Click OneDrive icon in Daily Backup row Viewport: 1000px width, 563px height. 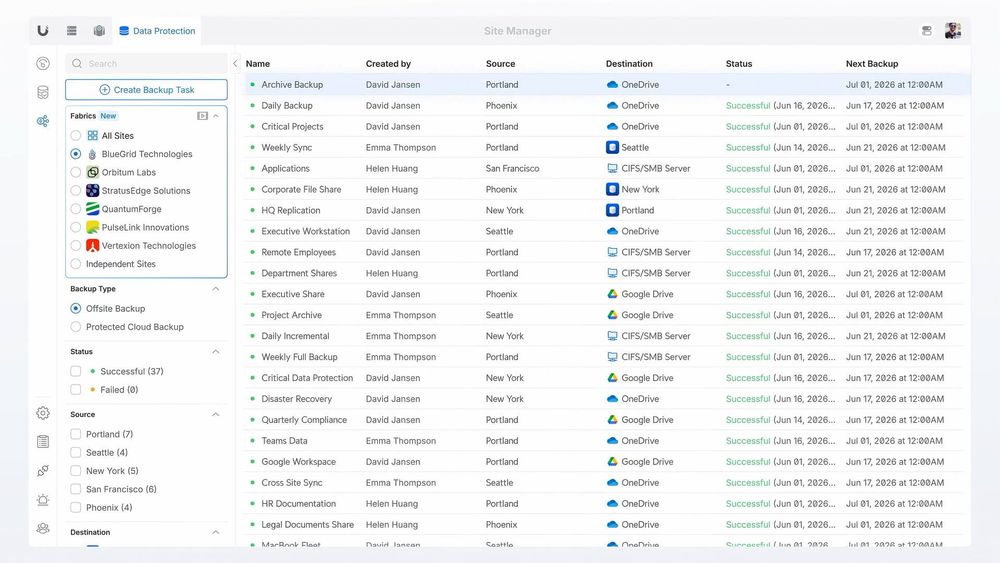click(612, 106)
